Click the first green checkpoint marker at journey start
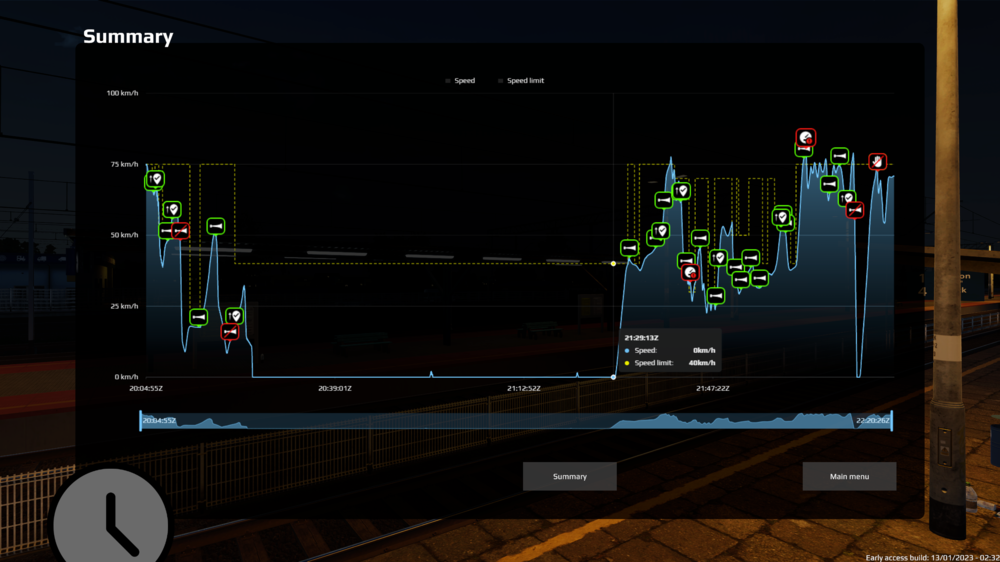 (x=154, y=179)
